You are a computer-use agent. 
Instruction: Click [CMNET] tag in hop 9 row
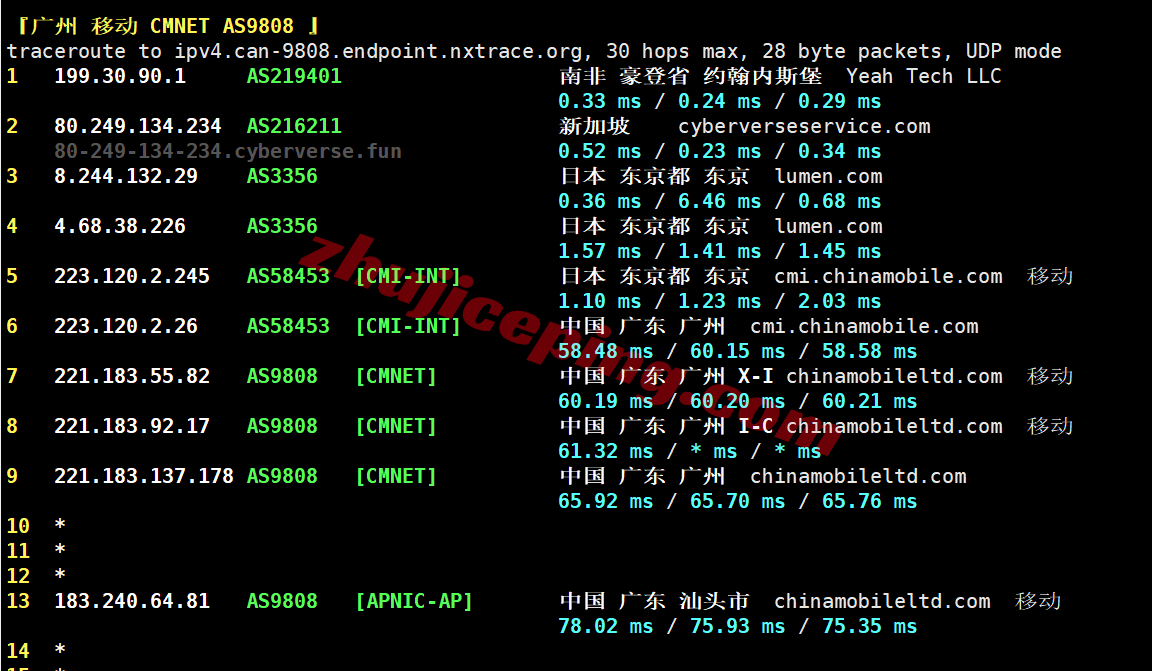click(396, 476)
